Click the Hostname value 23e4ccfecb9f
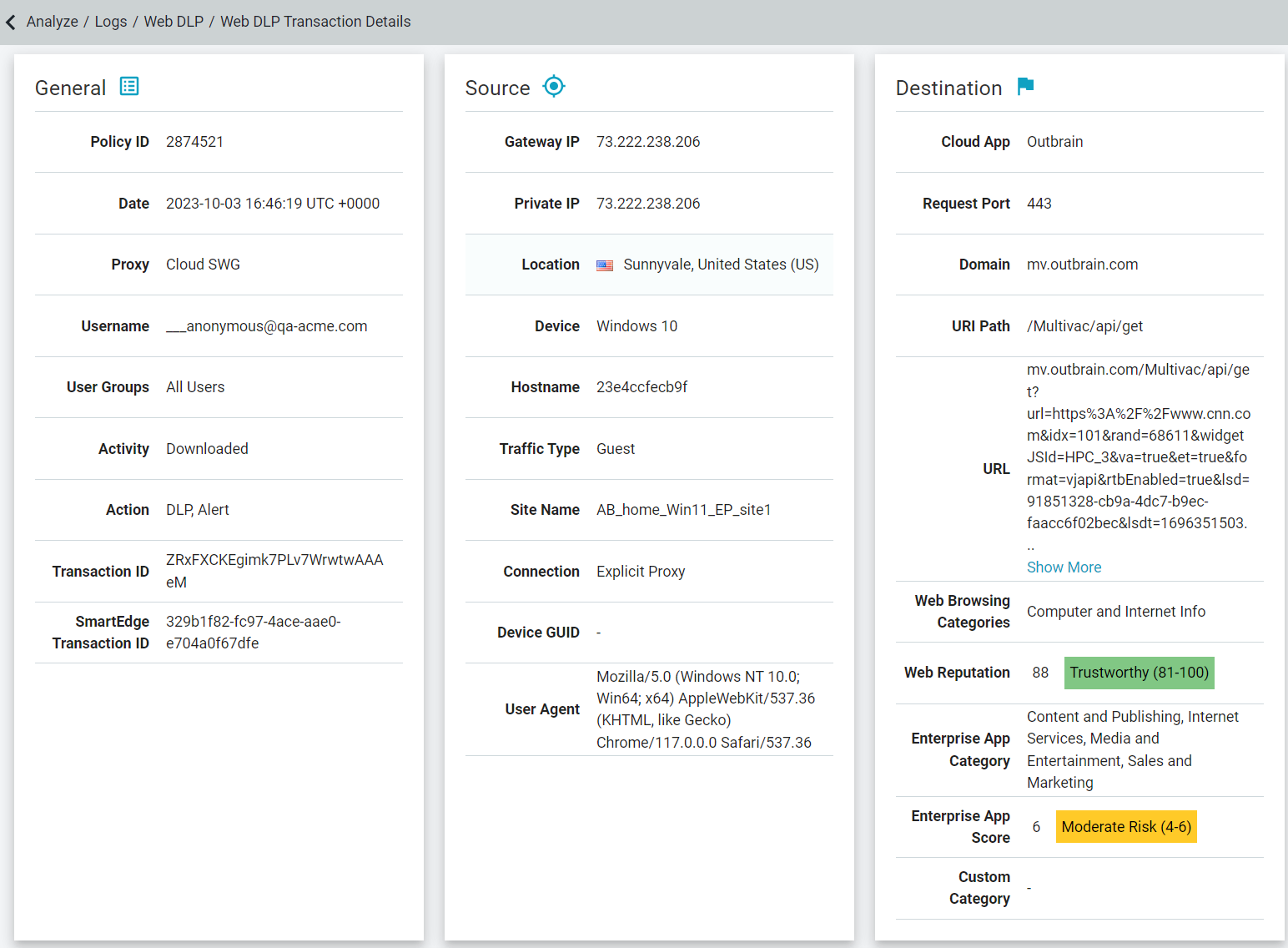The height and width of the screenshot is (948, 1288). (x=642, y=386)
